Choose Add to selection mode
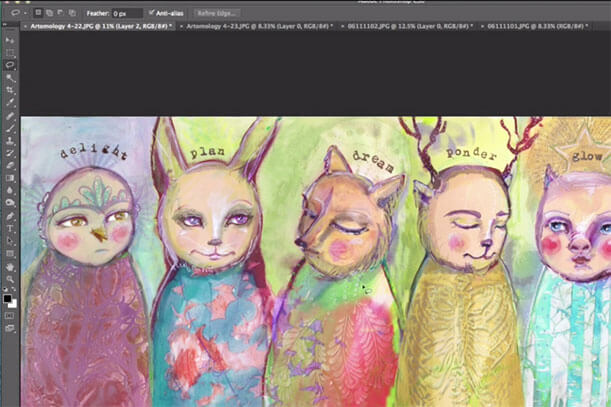This screenshot has height=407, width=611. (49, 13)
